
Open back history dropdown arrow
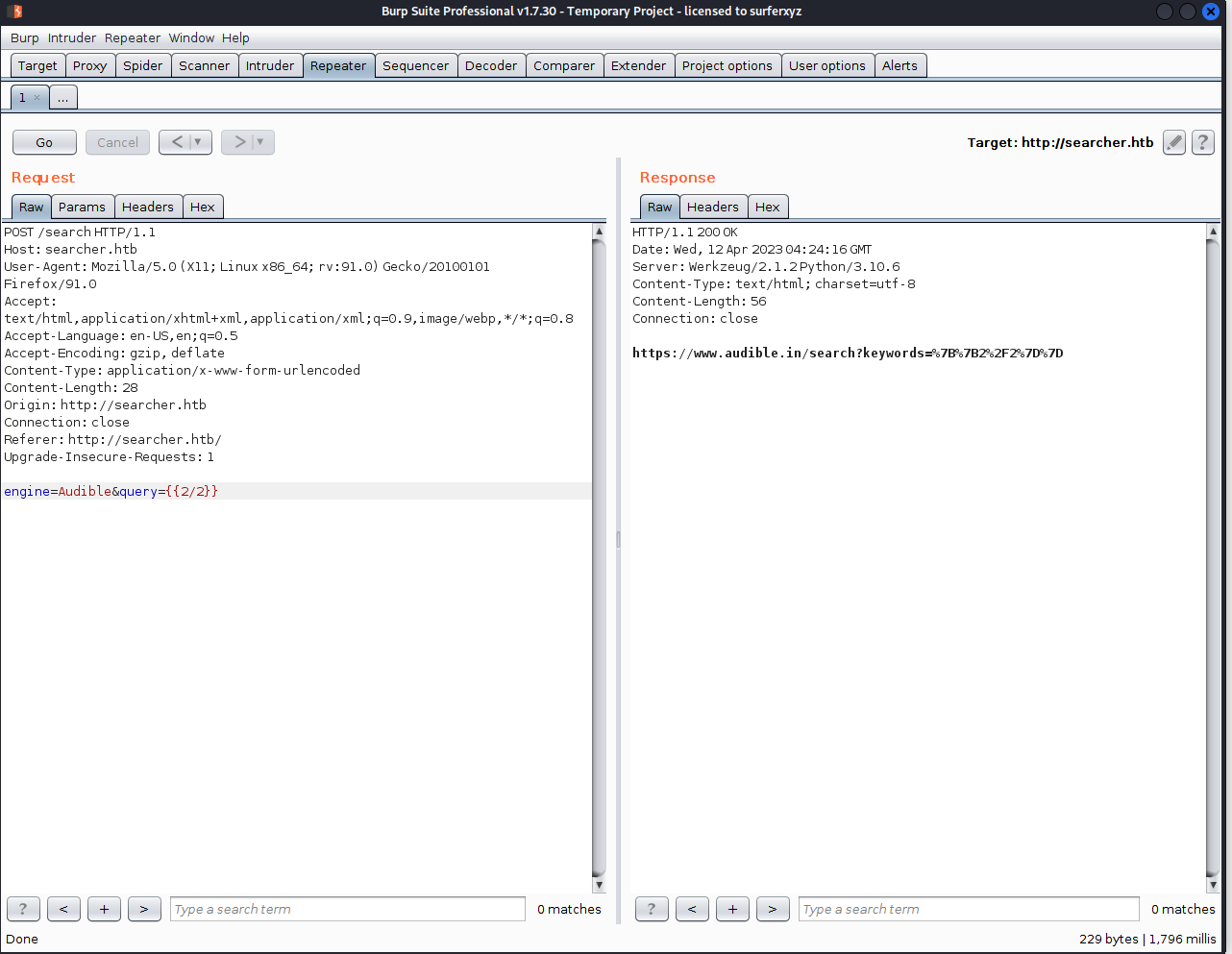(199, 142)
